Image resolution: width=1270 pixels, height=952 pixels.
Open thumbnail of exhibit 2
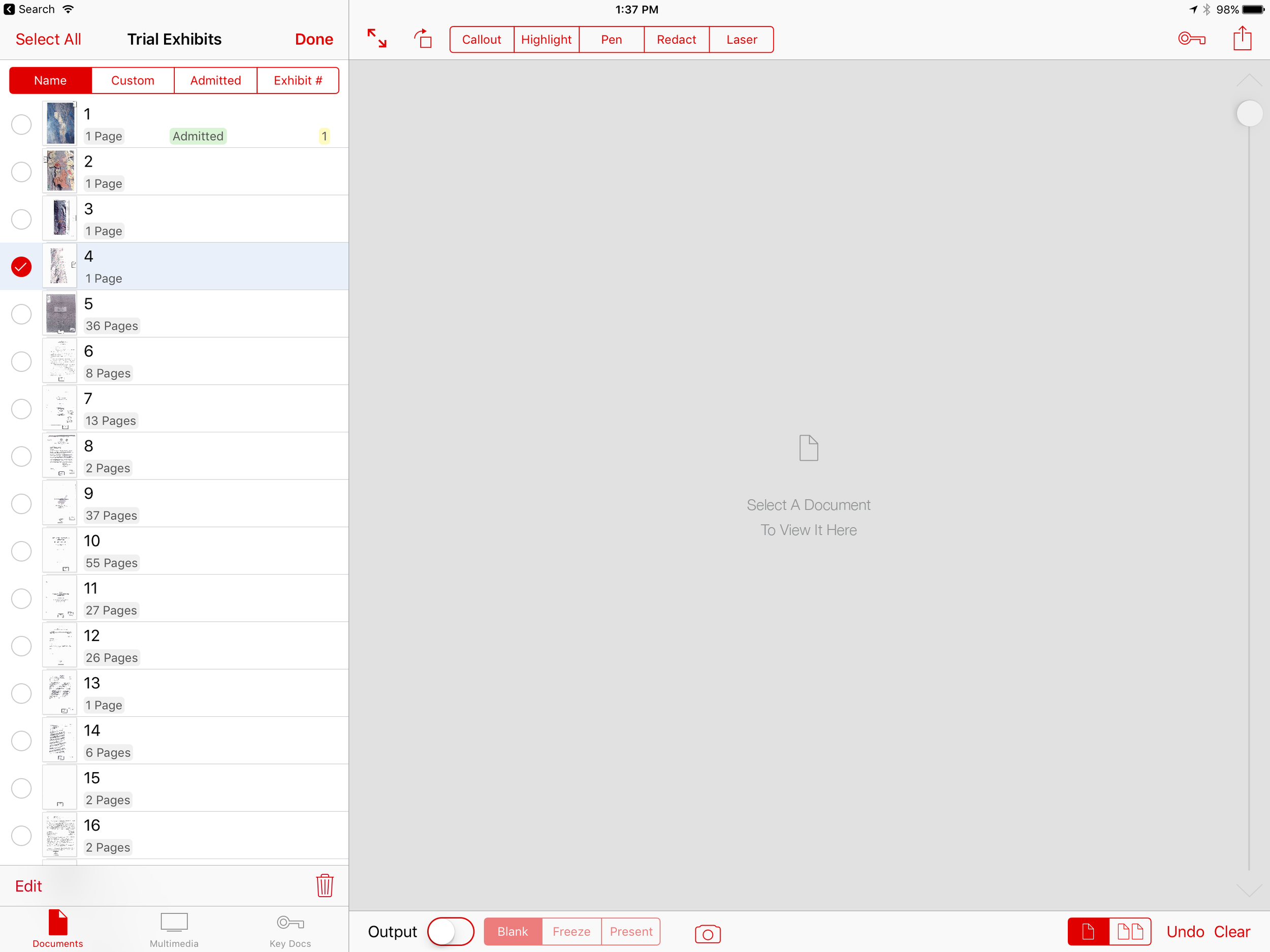tap(60, 171)
